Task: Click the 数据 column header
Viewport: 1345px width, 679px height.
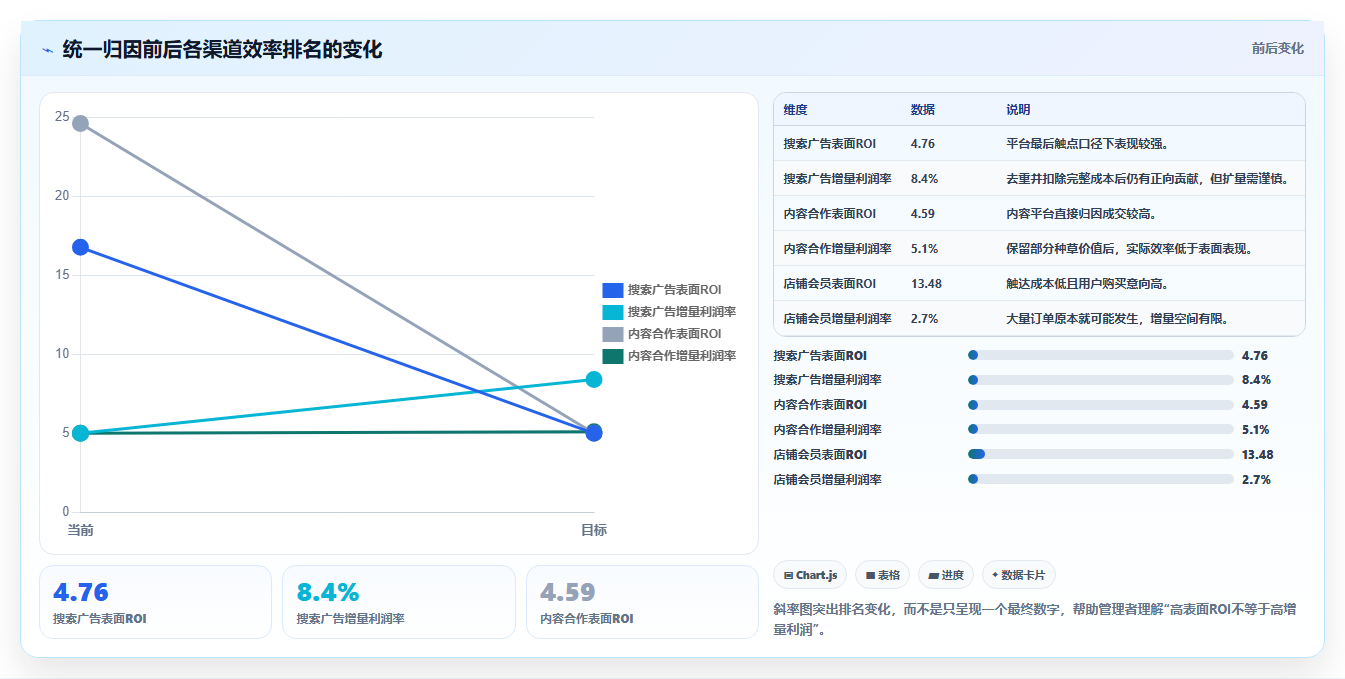Action: [923, 109]
